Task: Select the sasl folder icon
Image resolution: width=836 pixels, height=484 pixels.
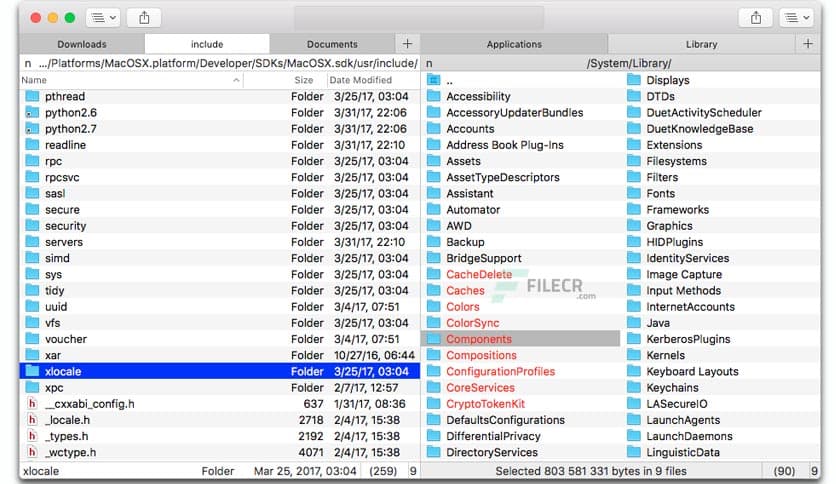Action: pyautogui.click(x=33, y=193)
